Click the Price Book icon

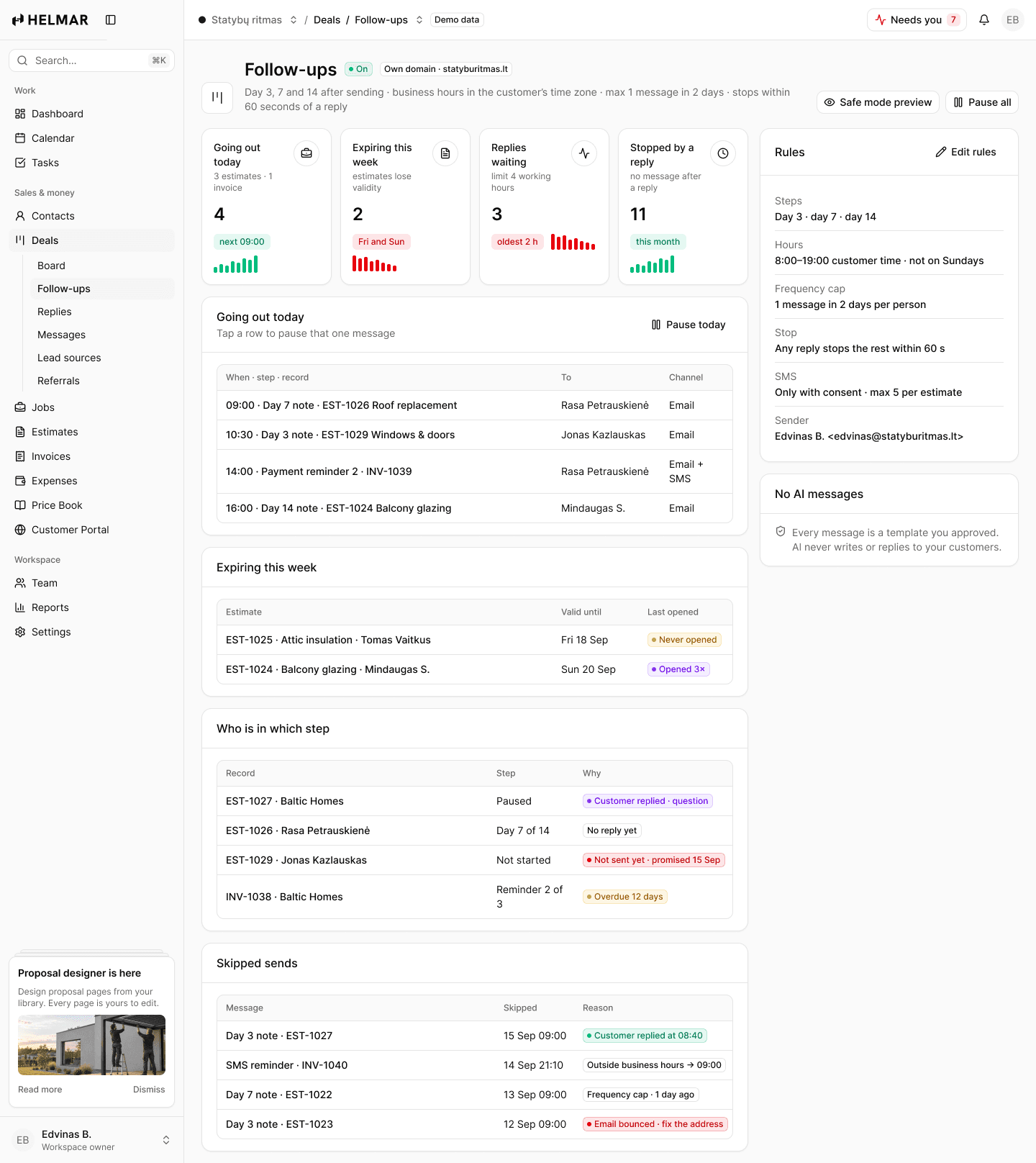click(x=20, y=505)
